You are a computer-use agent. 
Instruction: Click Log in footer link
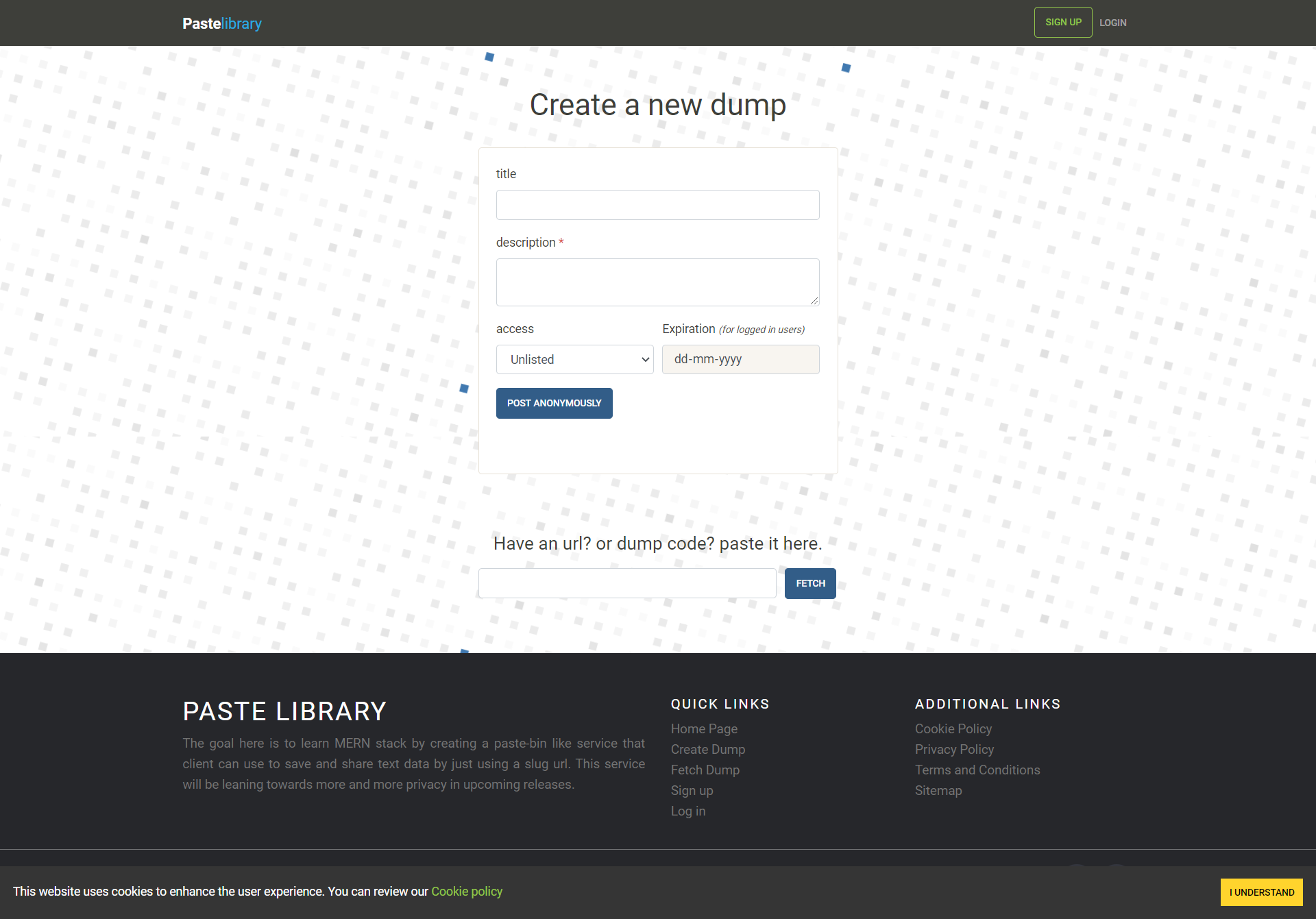(x=687, y=811)
